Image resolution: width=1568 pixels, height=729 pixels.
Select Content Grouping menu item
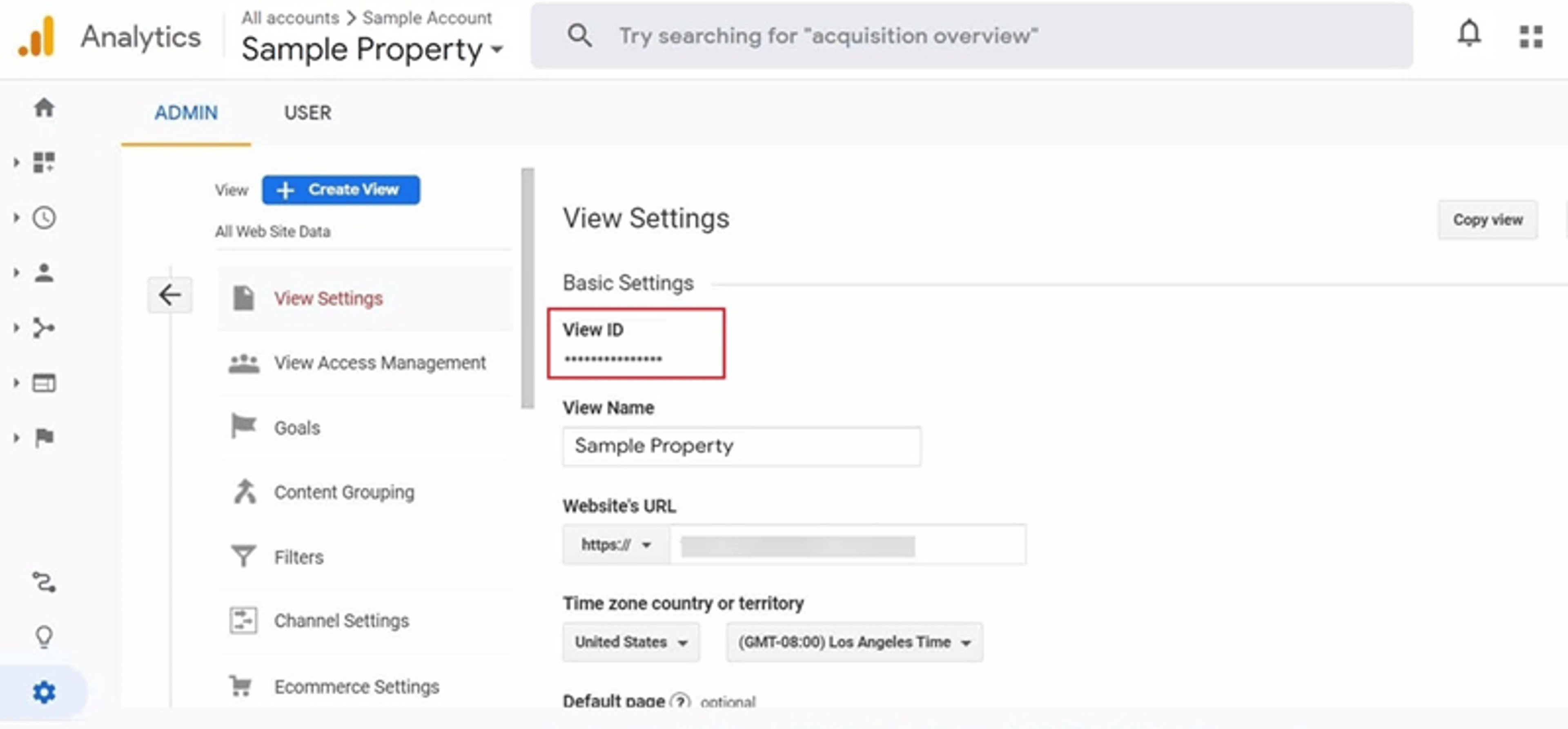point(365,492)
